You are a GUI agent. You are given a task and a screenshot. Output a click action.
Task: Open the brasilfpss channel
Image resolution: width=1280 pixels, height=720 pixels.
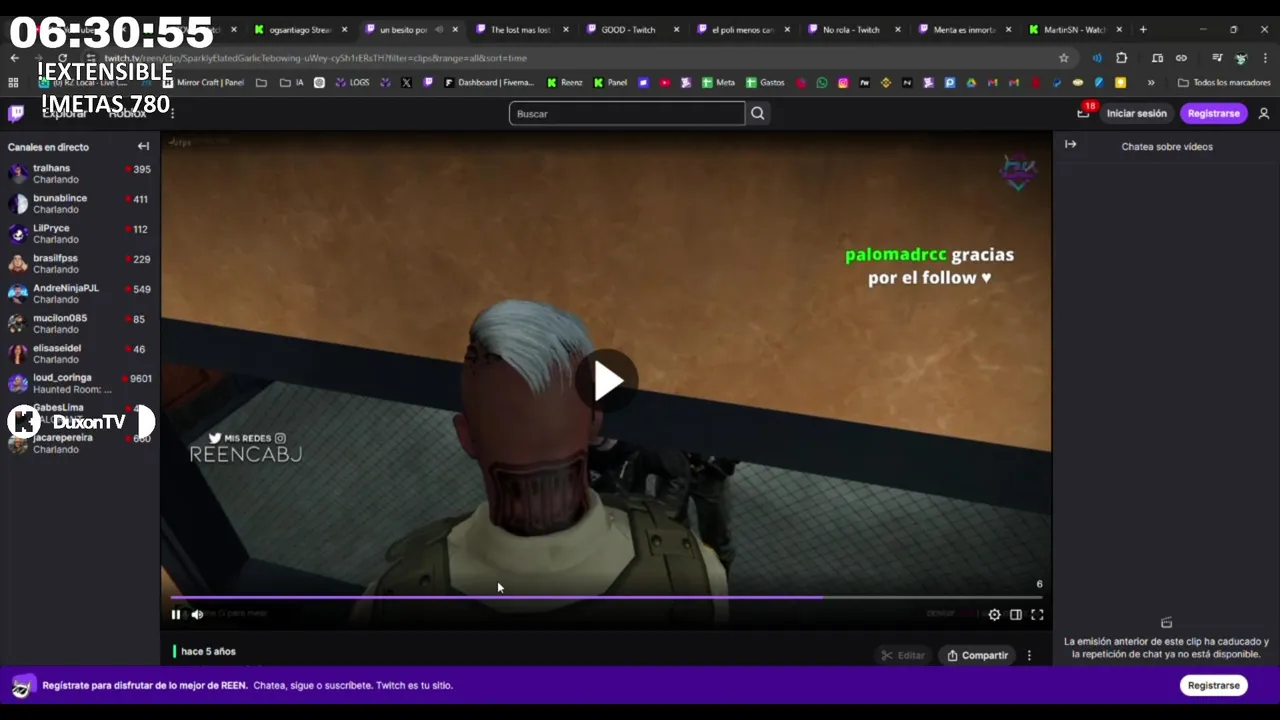click(x=79, y=264)
